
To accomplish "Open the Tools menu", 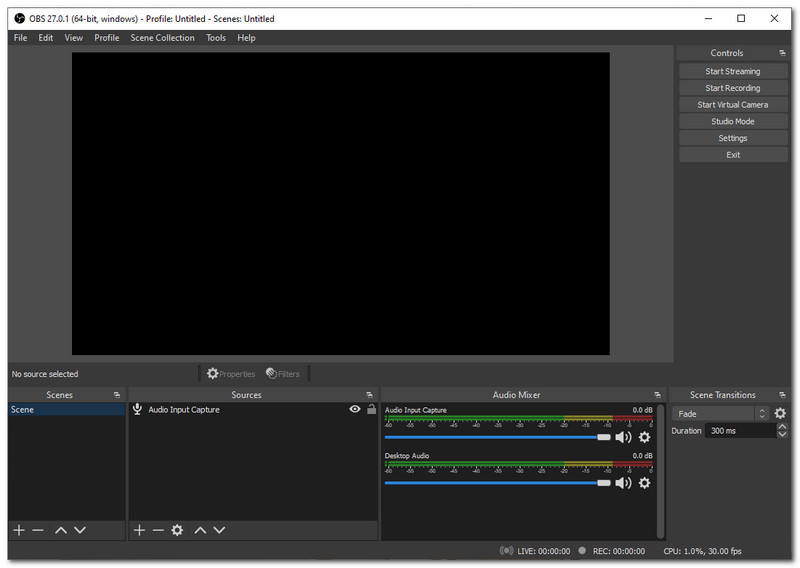I will click(x=216, y=38).
